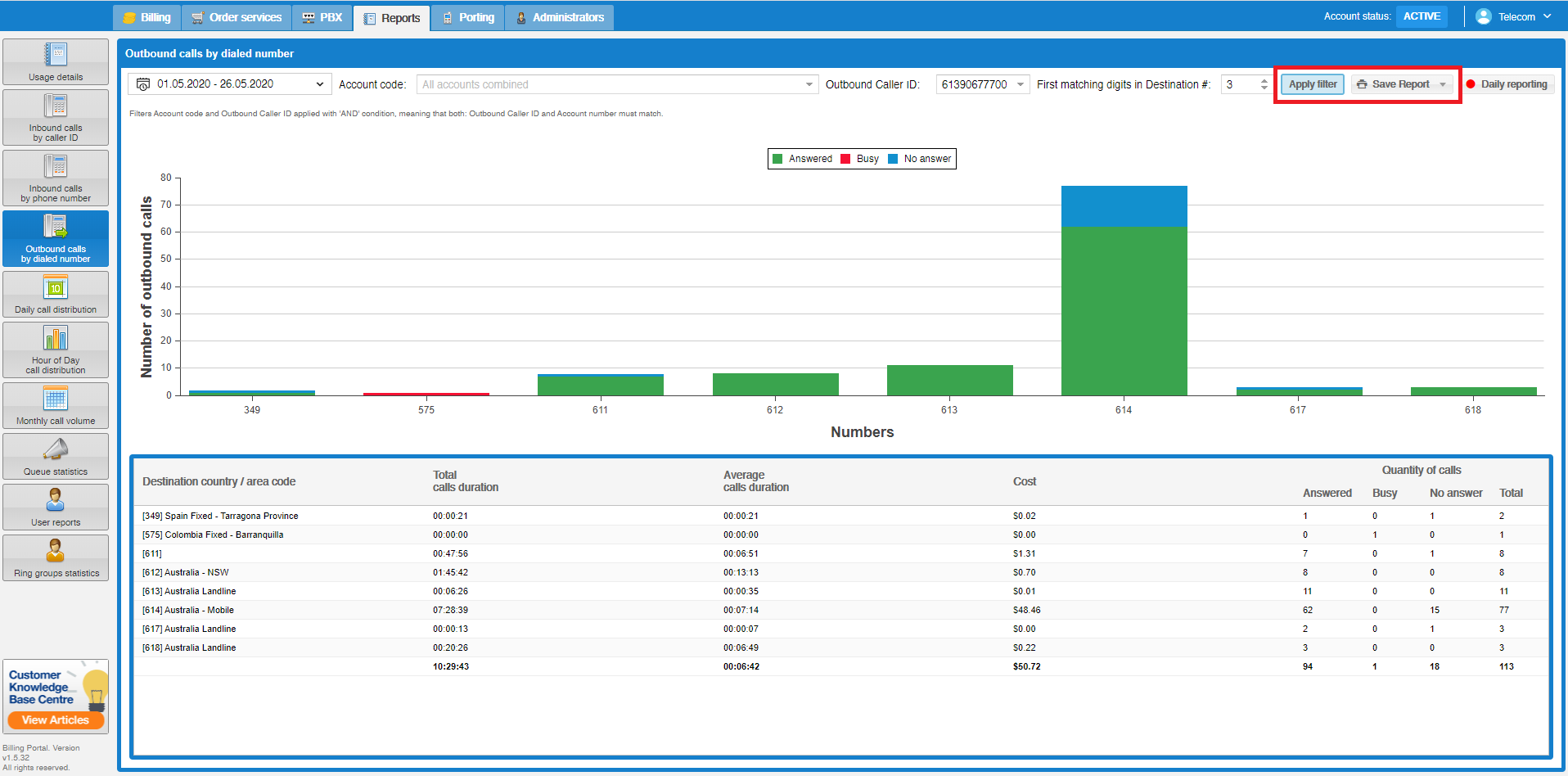Click table row [614] Australia - Mobile
This screenshot has width=1568, height=776.
pos(840,610)
